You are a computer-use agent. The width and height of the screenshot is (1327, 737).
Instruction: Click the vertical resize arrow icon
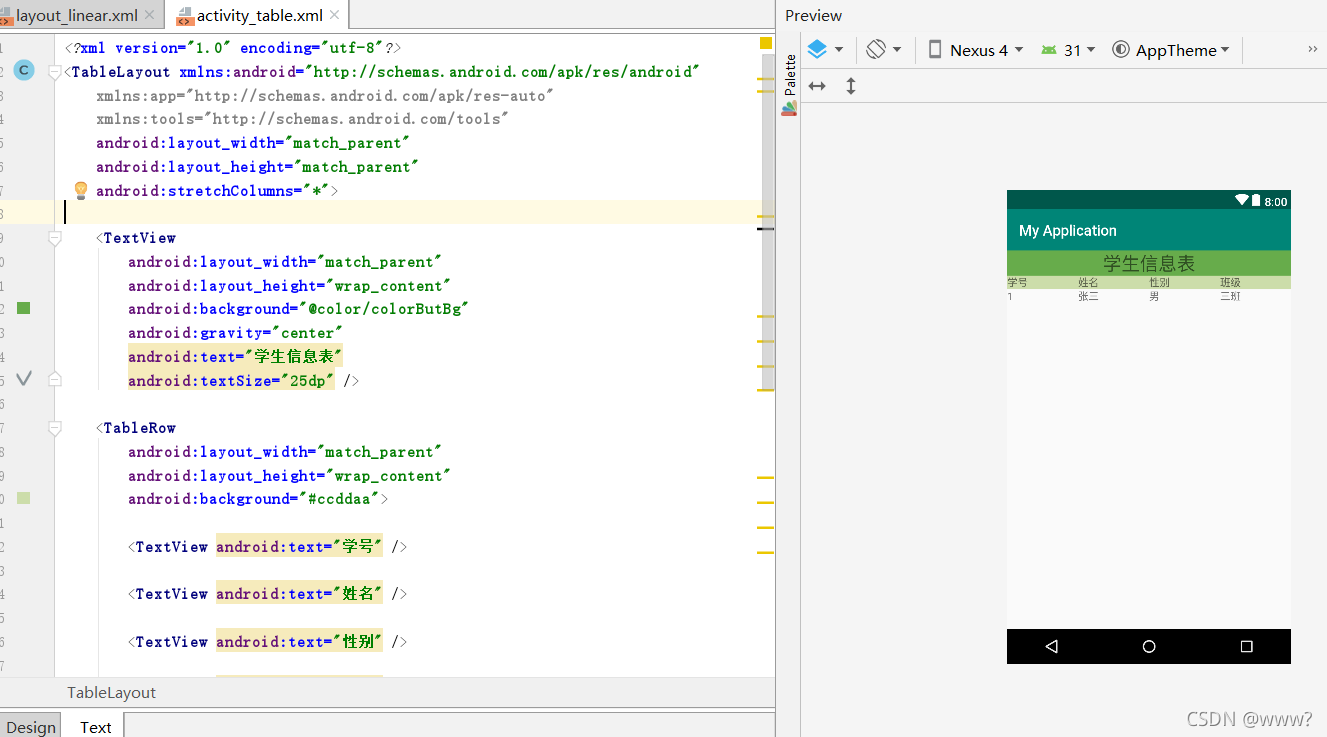851,86
